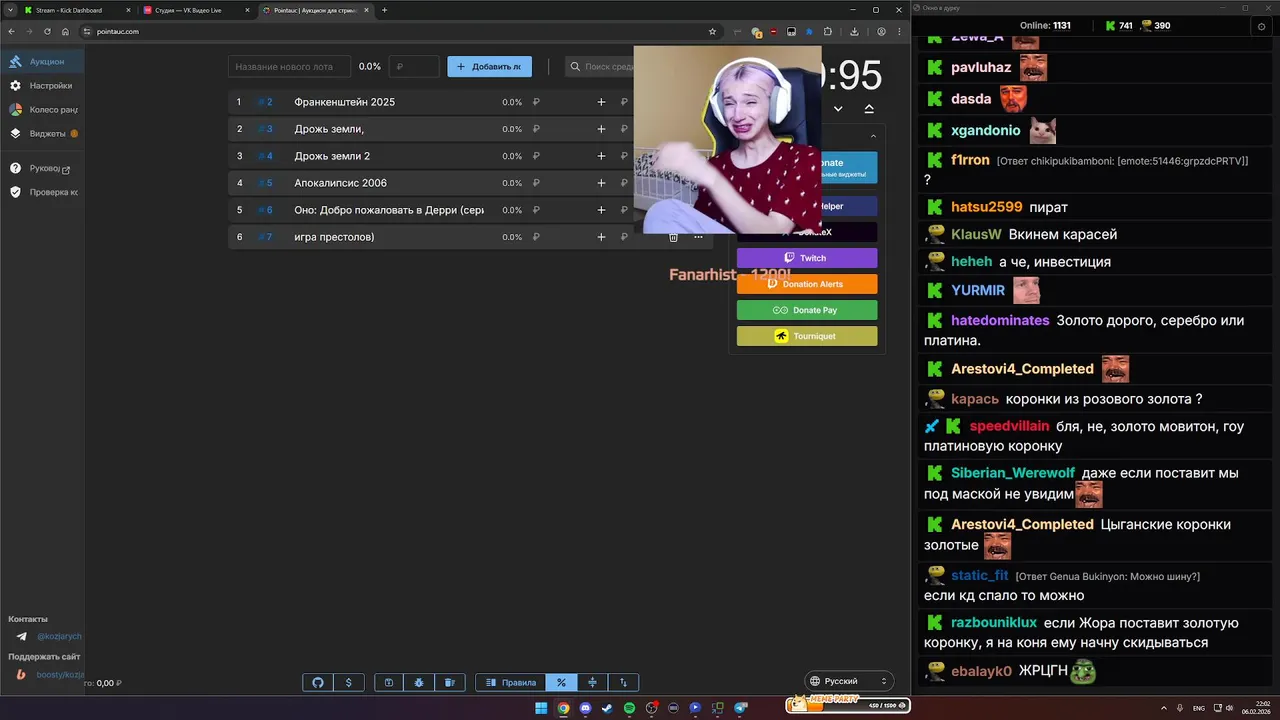This screenshot has width=1280, height=720.
Task: Click the Поиск search field
Action: (x=600, y=67)
